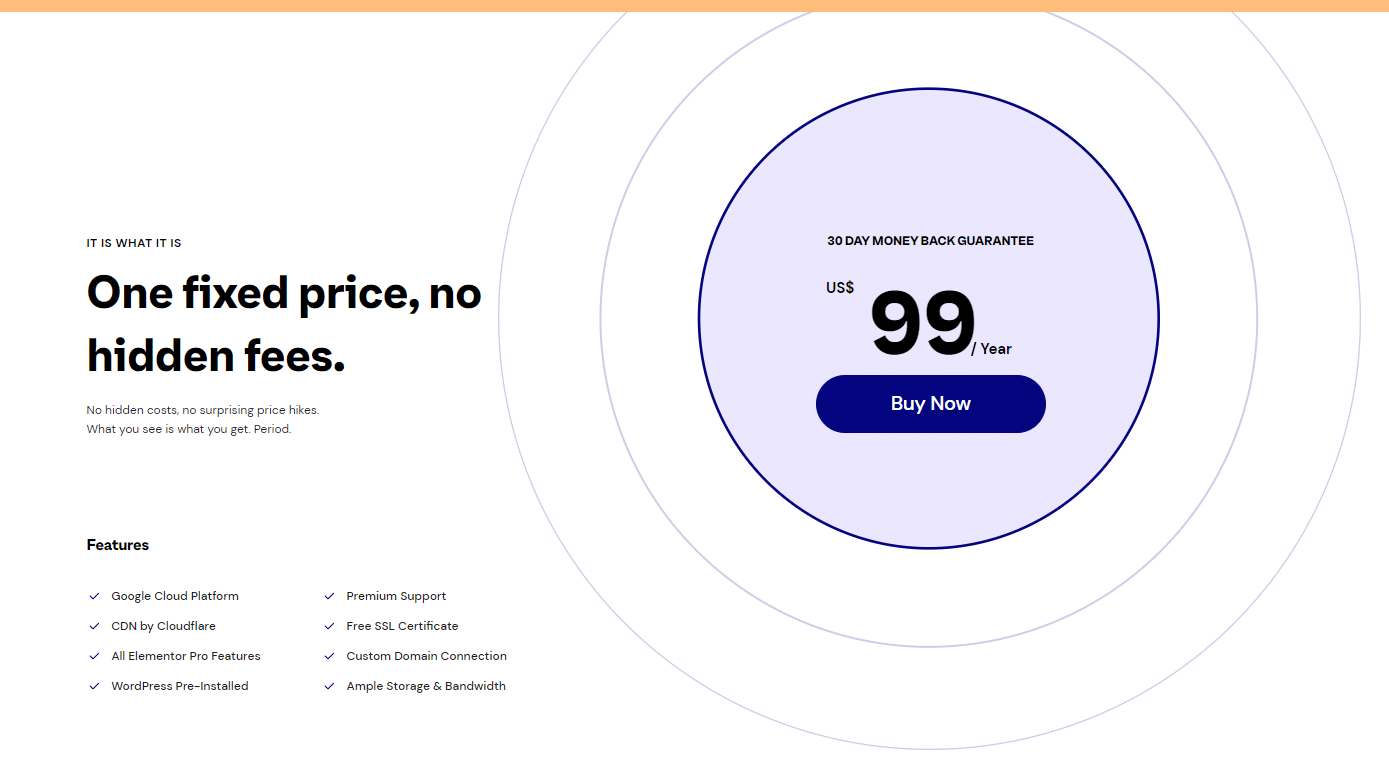Click checkmark icon beside WordPress Pre-Installed
1389x762 pixels.
[94, 686]
